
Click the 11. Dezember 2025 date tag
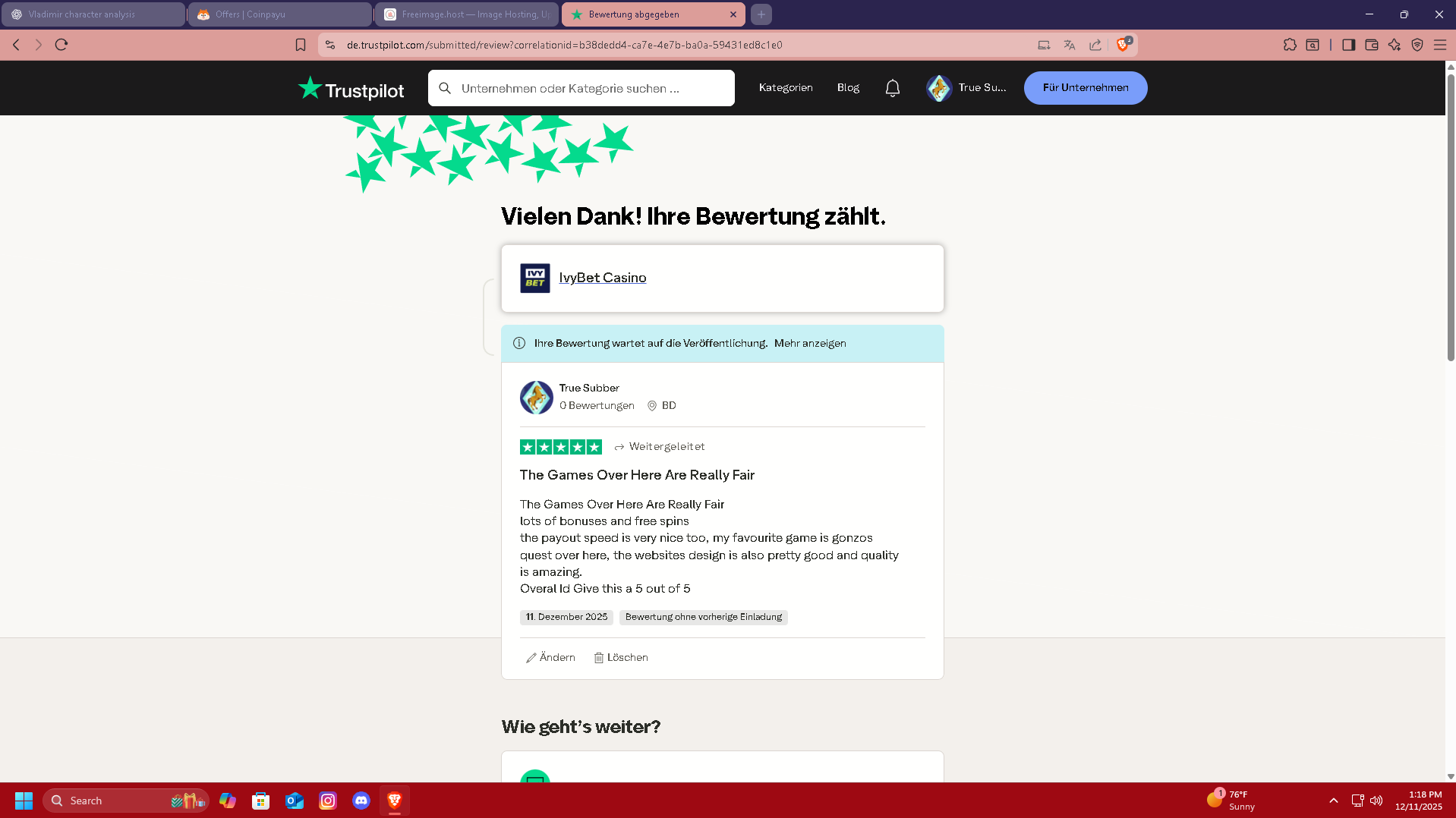566,617
